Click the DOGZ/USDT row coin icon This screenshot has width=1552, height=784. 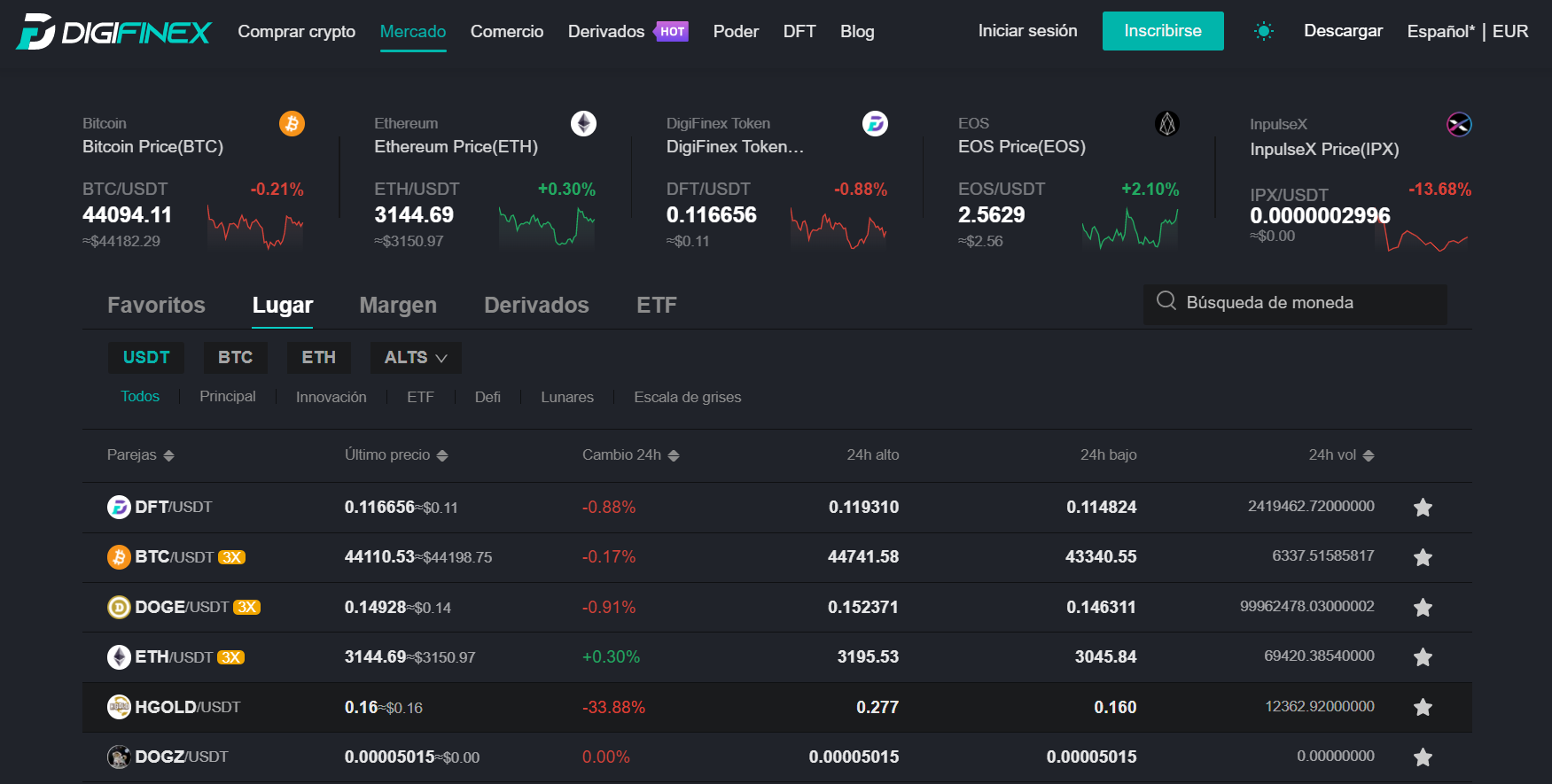[x=119, y=757]
